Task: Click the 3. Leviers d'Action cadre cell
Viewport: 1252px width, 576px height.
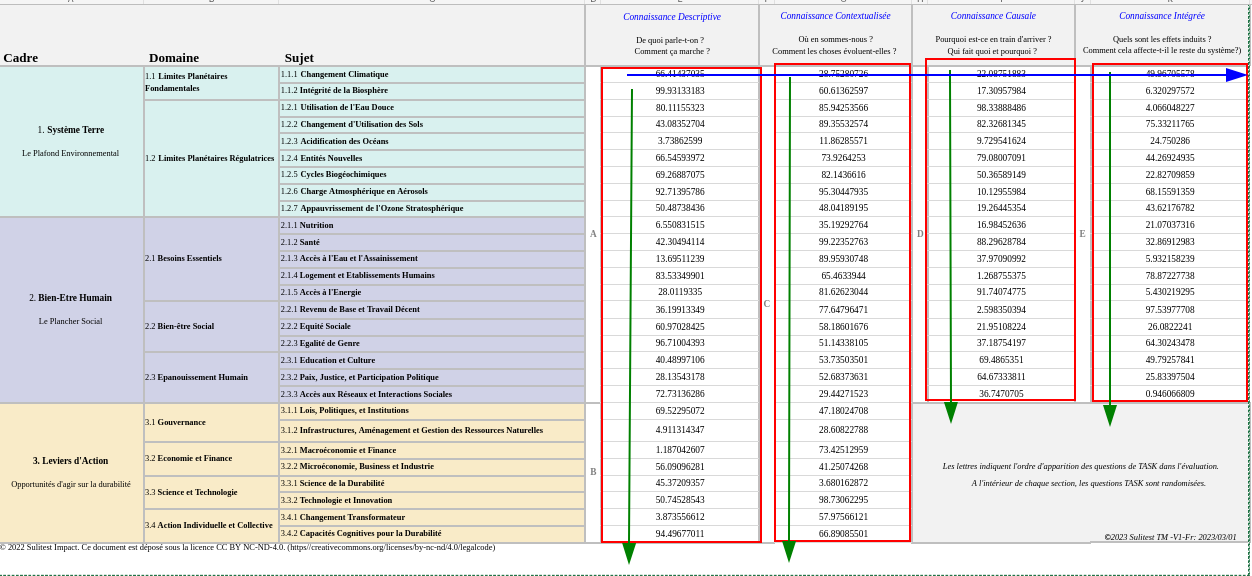Action: [x=70, y=461]
